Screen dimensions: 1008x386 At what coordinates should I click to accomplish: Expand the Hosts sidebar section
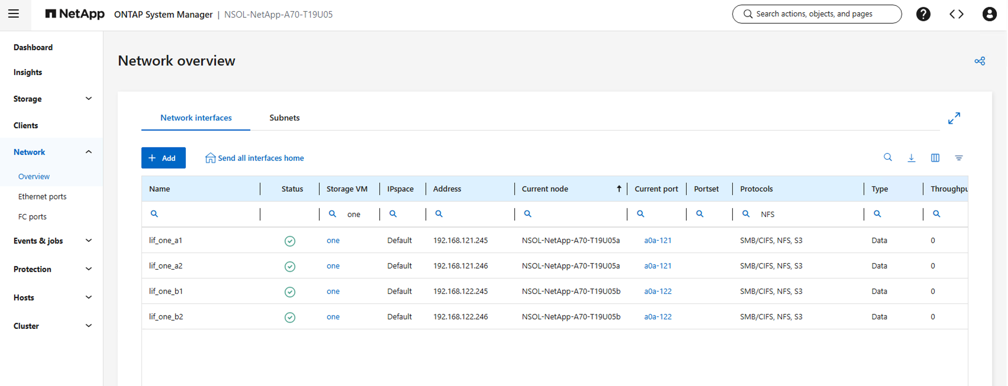(x=89, y=297)
